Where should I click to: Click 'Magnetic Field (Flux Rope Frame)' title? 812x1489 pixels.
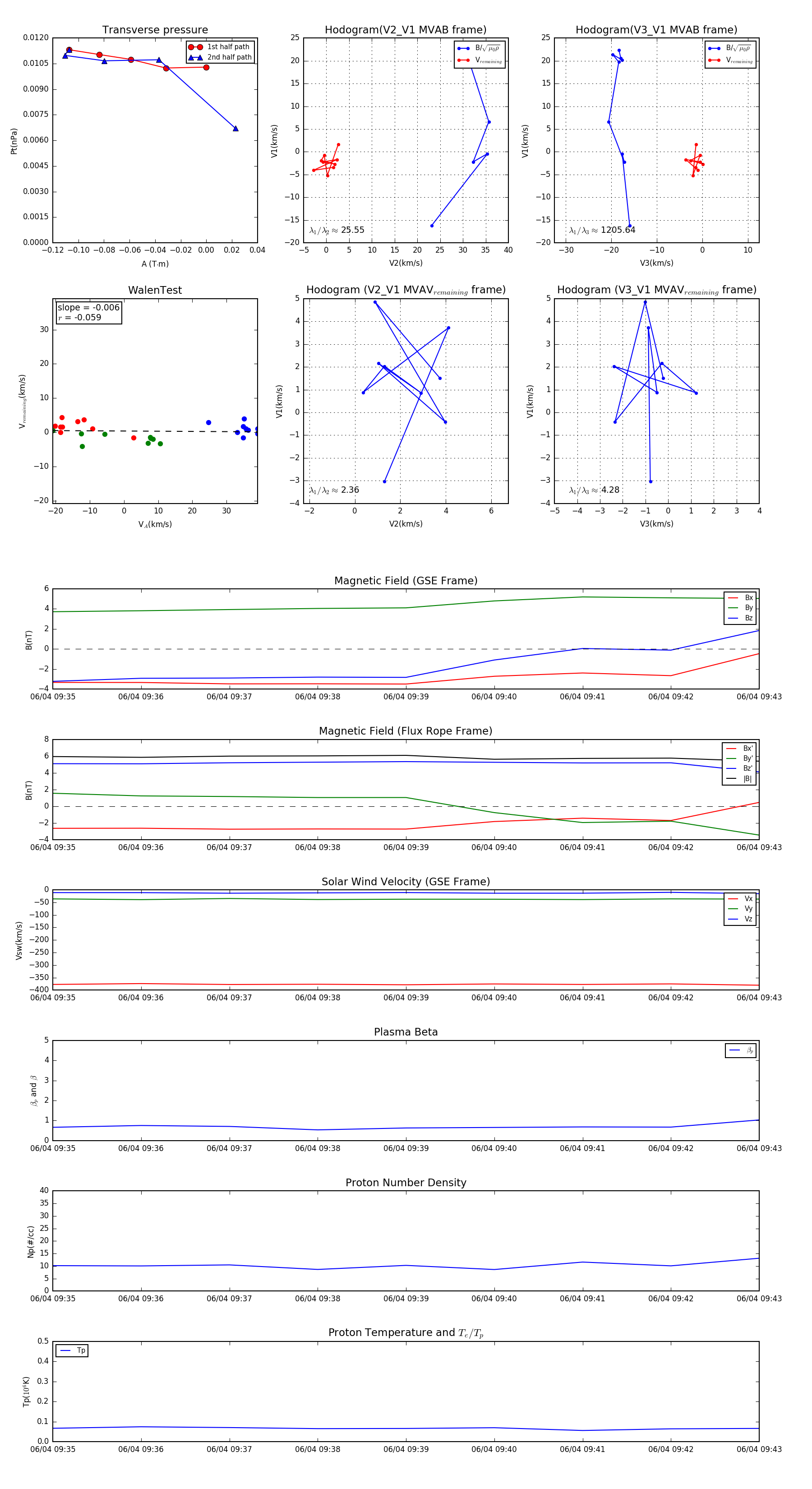click(406, 731)
